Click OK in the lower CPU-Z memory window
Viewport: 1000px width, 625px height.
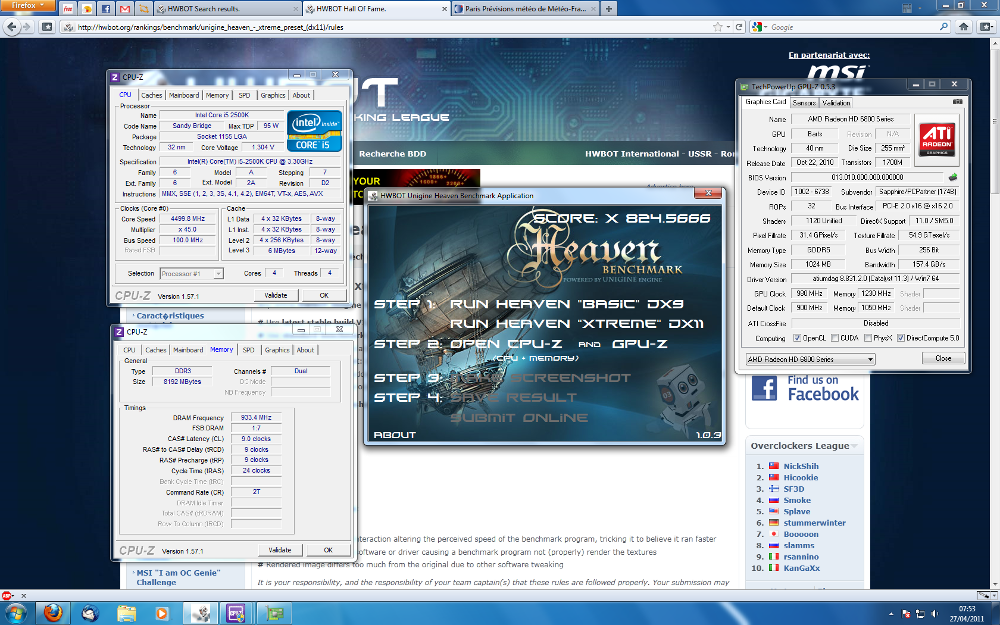(328, 550)
